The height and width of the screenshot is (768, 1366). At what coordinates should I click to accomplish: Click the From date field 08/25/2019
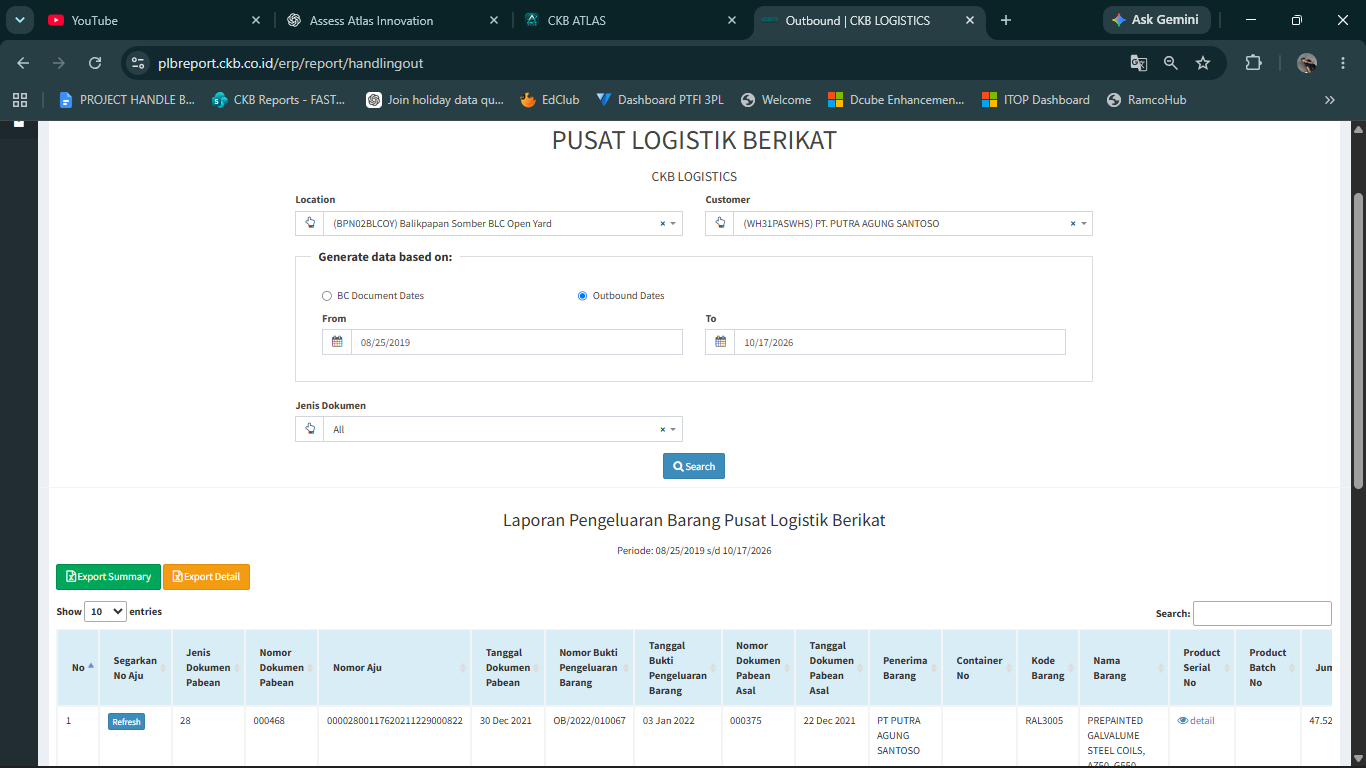tap(517, 342)
